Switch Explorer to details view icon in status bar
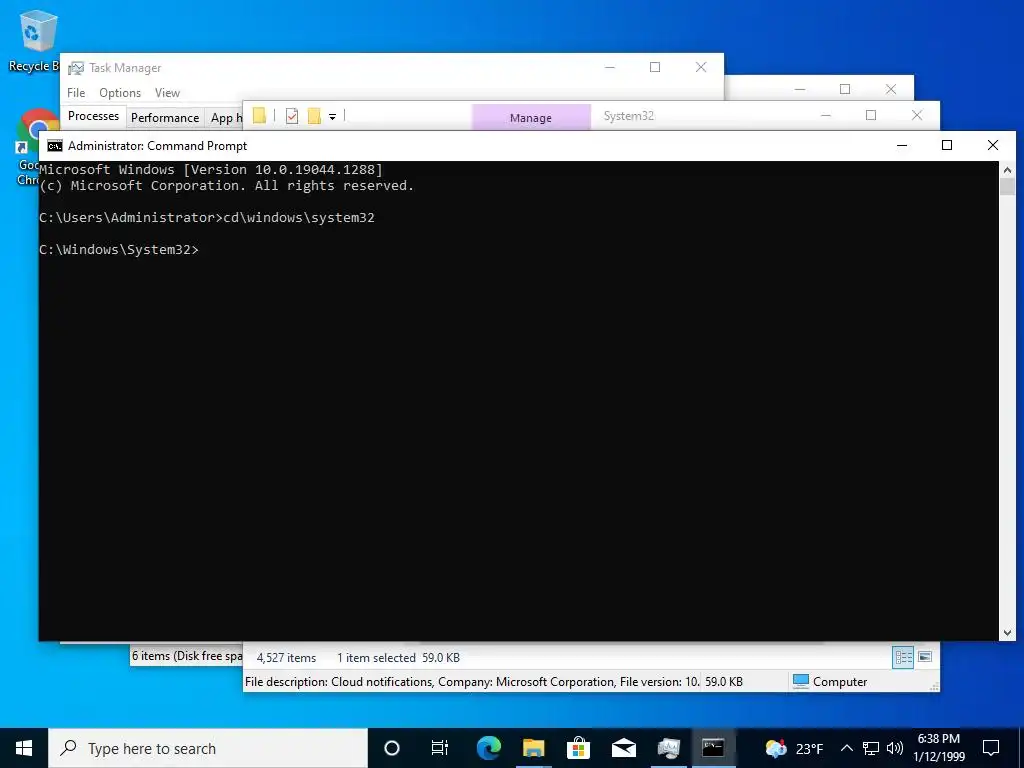 (x=903, y=657)
